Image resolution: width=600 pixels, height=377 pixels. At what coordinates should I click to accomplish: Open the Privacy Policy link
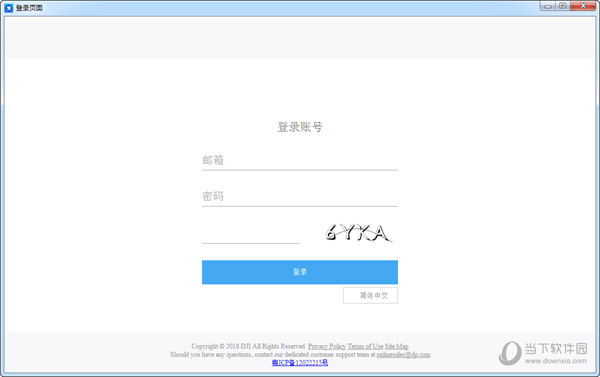click(x=327, y=346)
